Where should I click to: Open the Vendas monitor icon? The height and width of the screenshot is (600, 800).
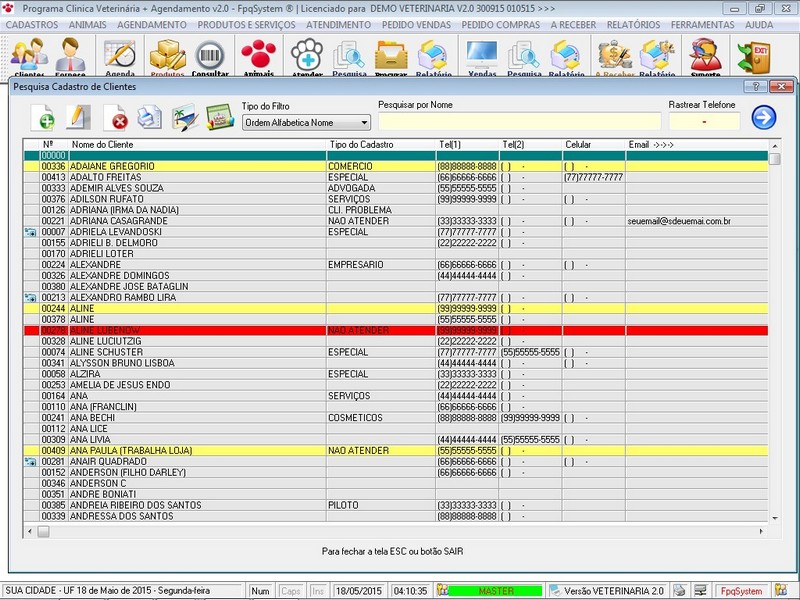(482, 56)
